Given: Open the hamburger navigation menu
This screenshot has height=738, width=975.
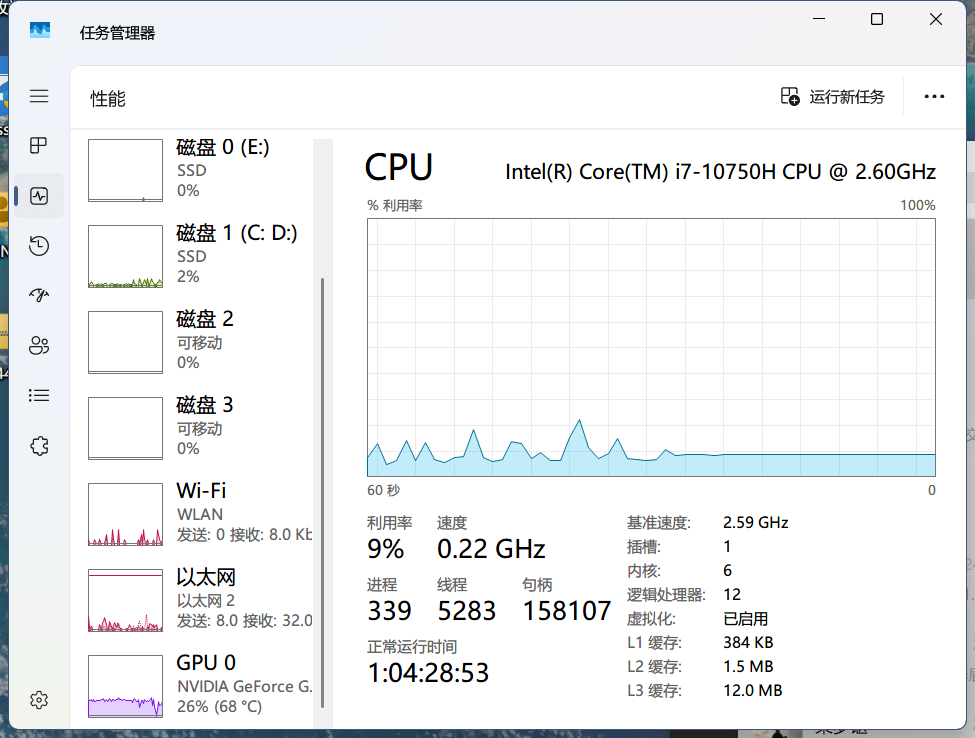Looking at the screenshot, I should [39, 96].
